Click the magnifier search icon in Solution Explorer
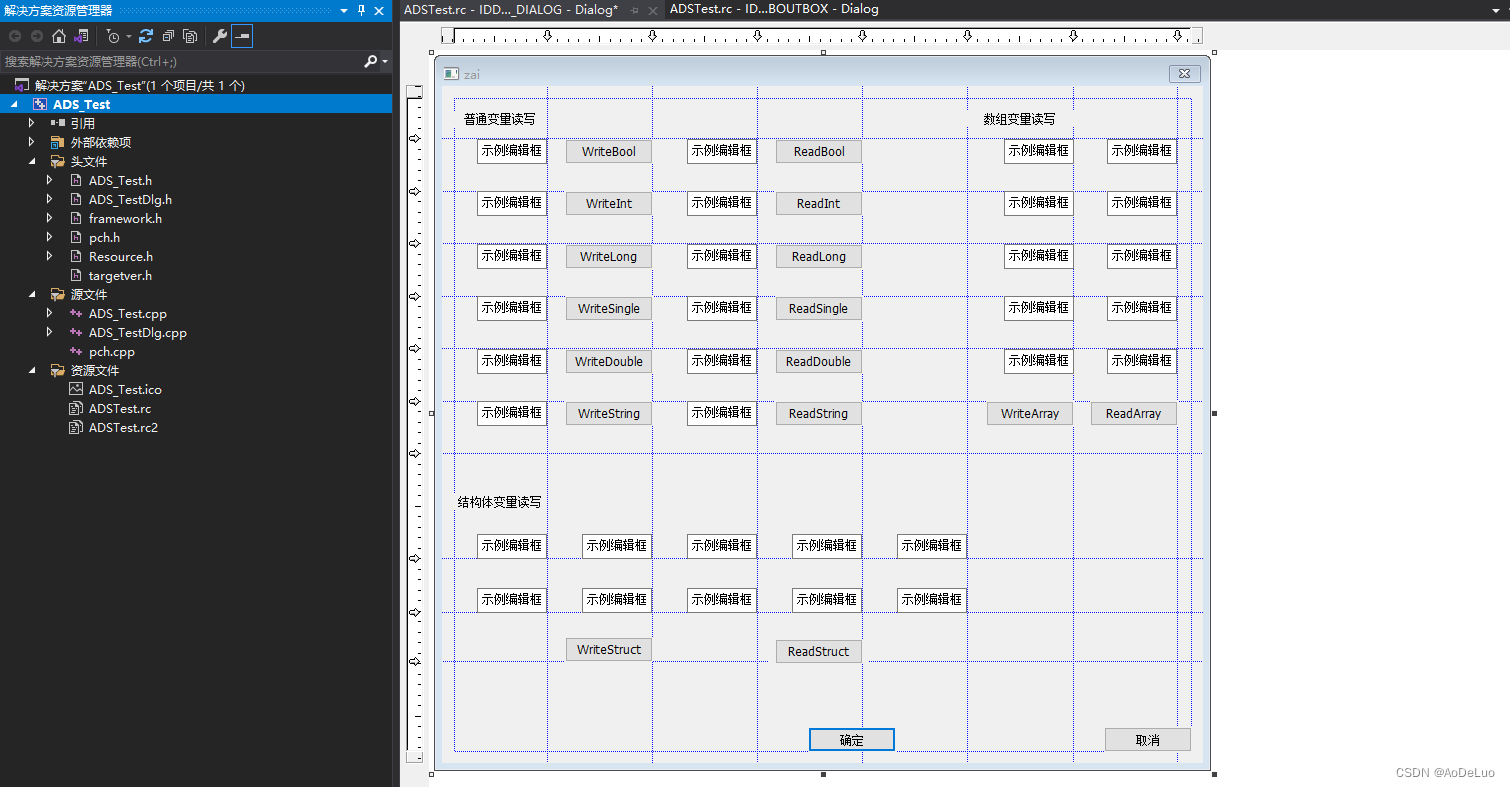The image size is (1510, 787). [370, 61]
